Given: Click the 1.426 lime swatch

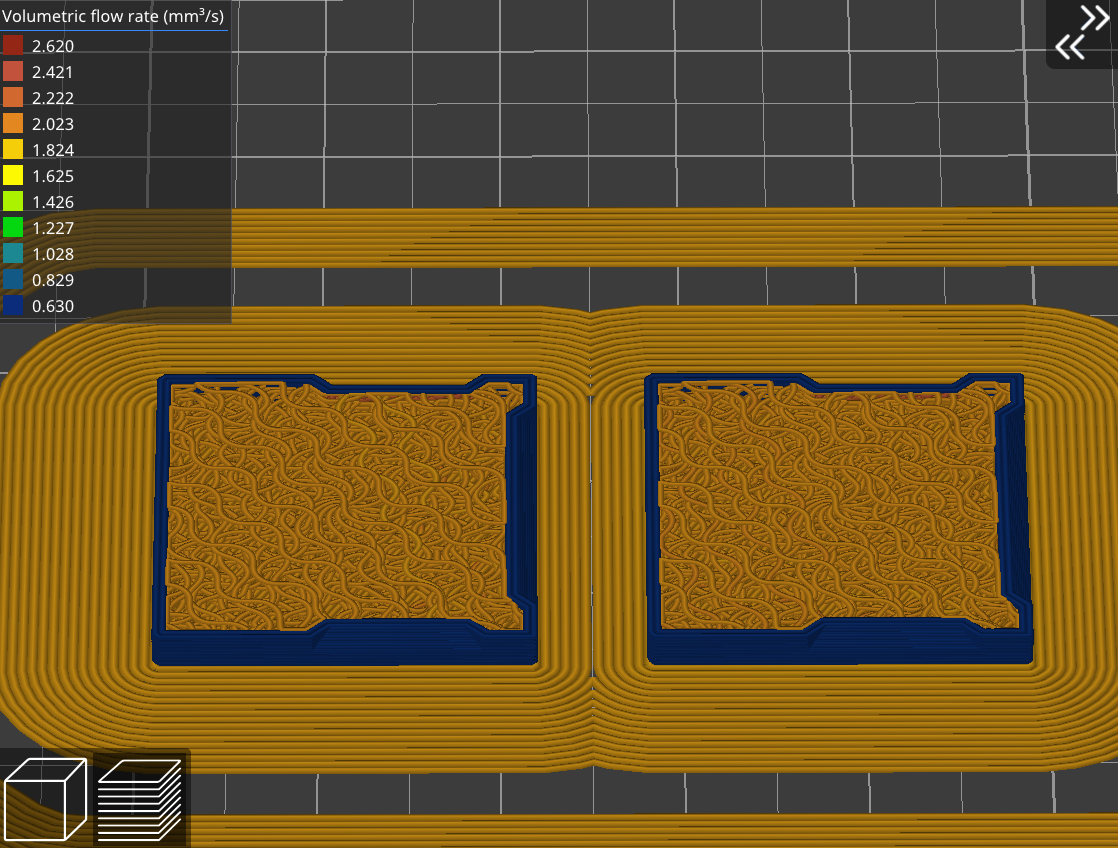Looking at the screenshot, I should (x=13, y=202).
